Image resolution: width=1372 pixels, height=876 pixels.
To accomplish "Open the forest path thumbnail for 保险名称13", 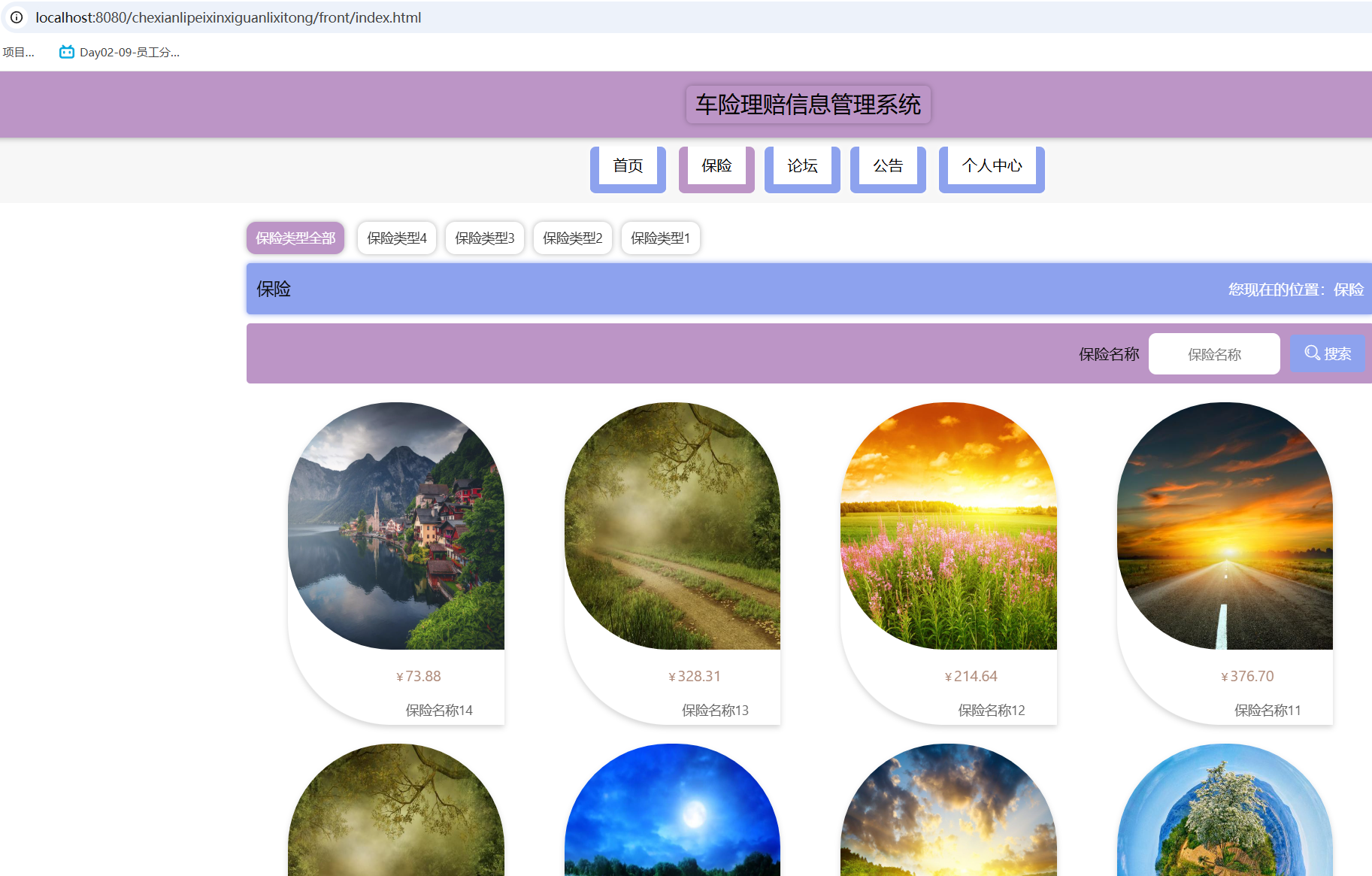I will pos(672,526).
